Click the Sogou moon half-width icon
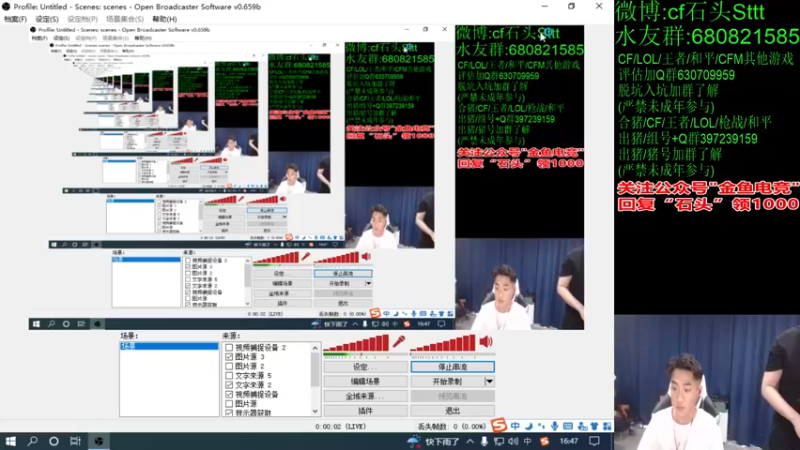Image resolution: width=800 pixels, height=450 pixels. [x=529, y=426]
